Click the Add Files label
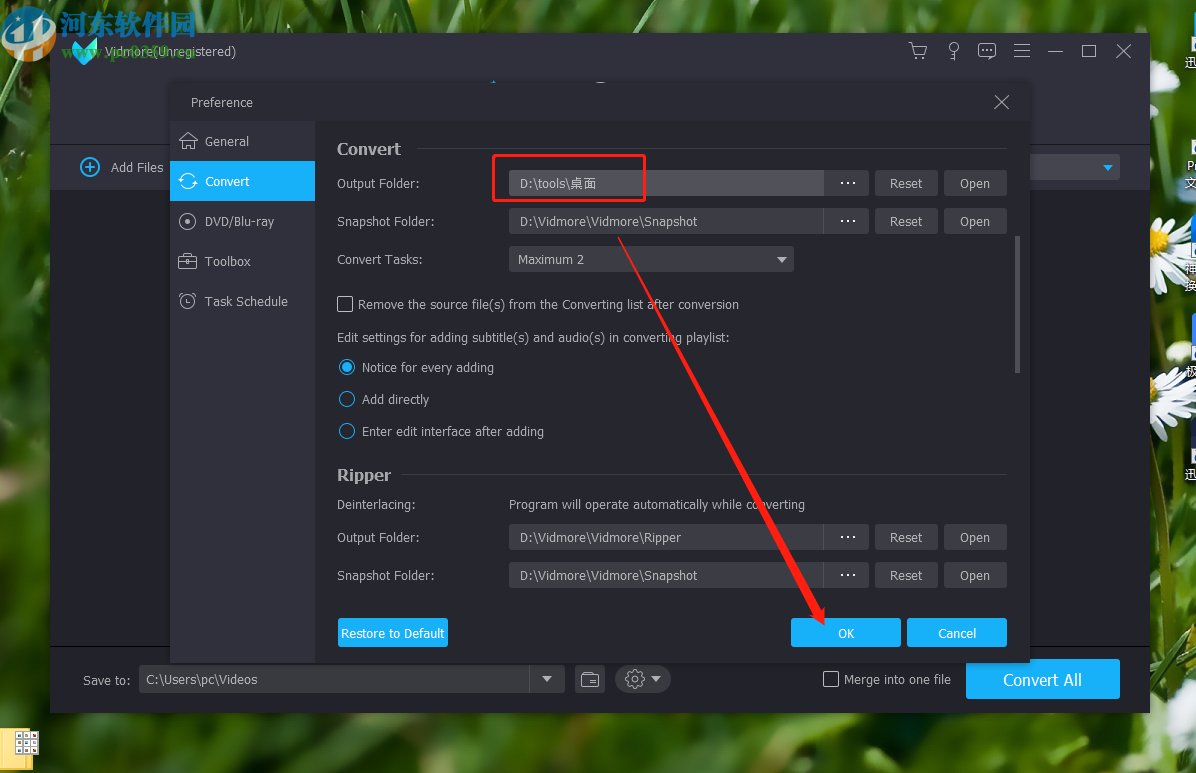This screenshot has width=1196, height=773. 137,167
